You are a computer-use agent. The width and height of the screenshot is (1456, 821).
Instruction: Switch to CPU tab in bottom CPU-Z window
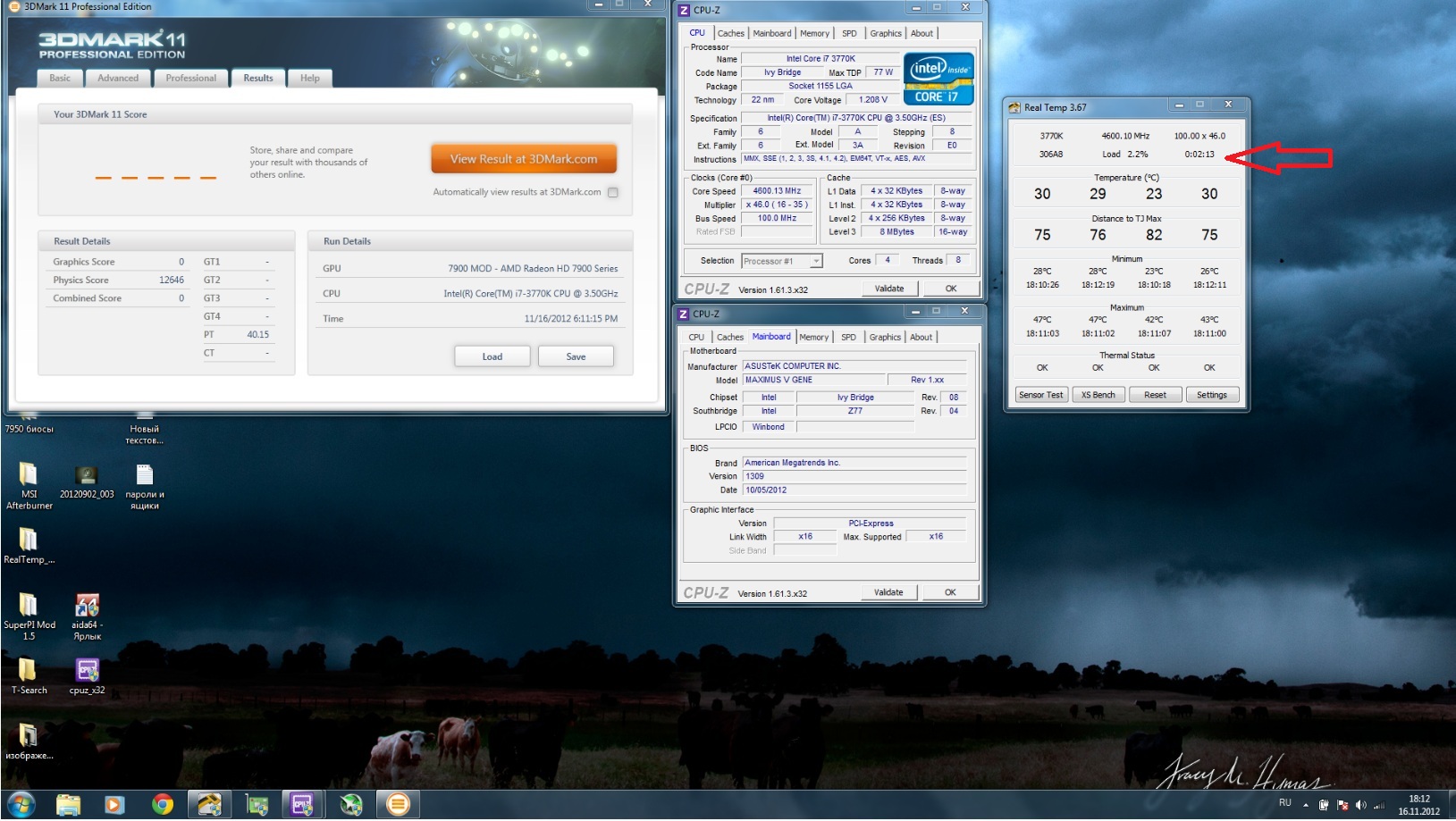(x=696, y=338)
